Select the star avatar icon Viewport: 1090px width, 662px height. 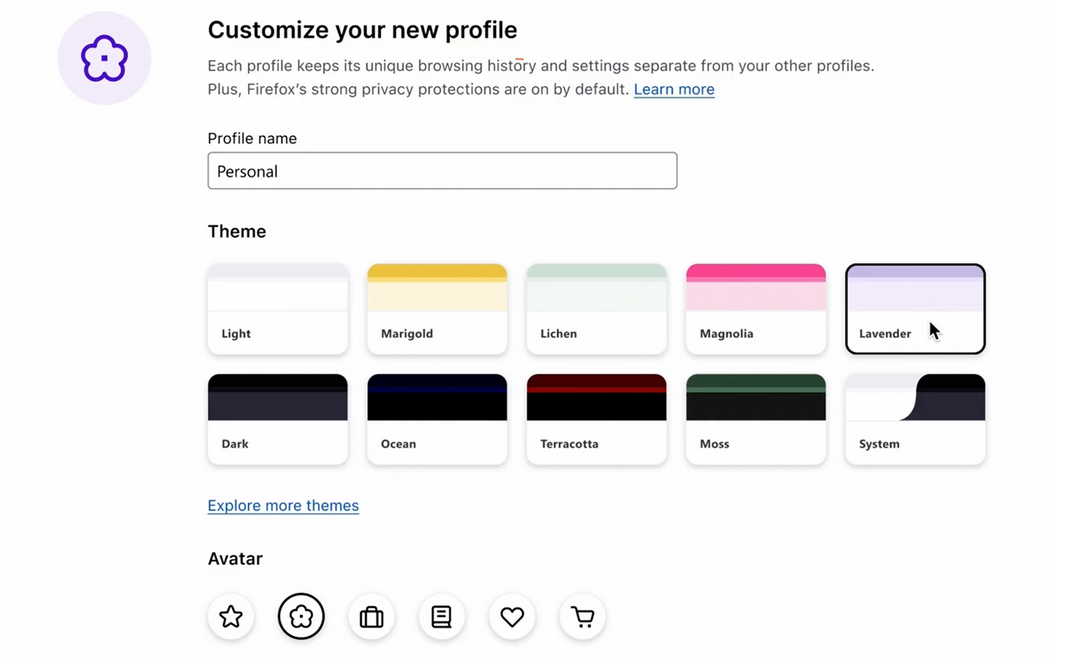(231, 617)
